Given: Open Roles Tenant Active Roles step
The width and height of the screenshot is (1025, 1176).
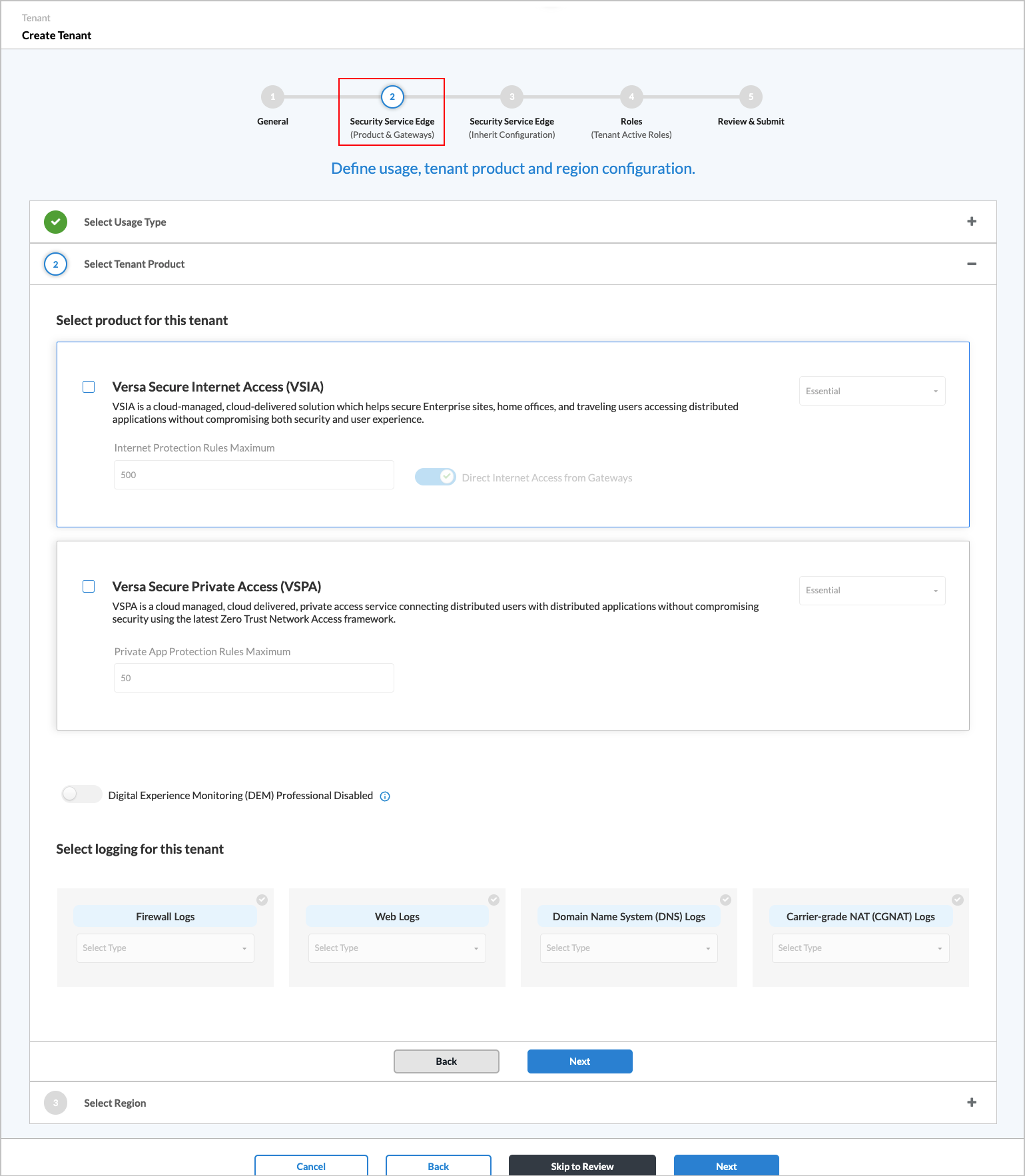Looking at the screenshot, I should 631,128.
